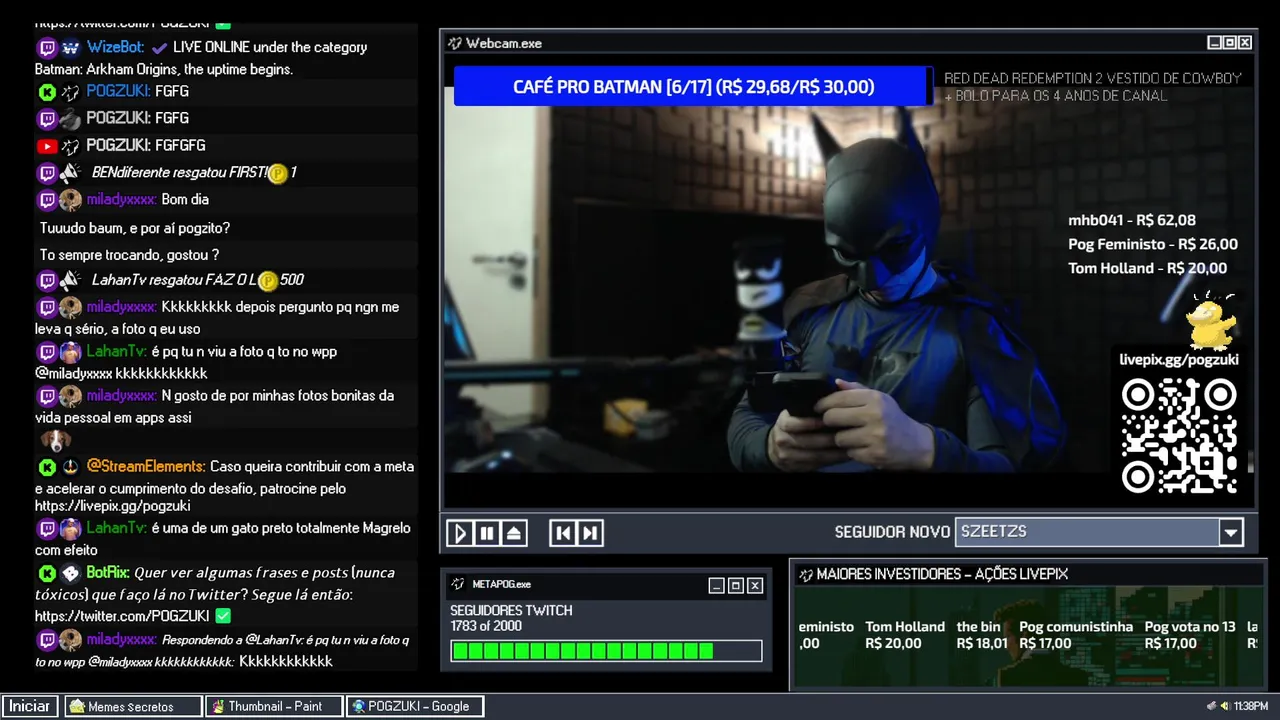Click Tom Holland R$ 20,00 in investor ticker
This screenshot has width=1280, height=720.
(905, 635)
